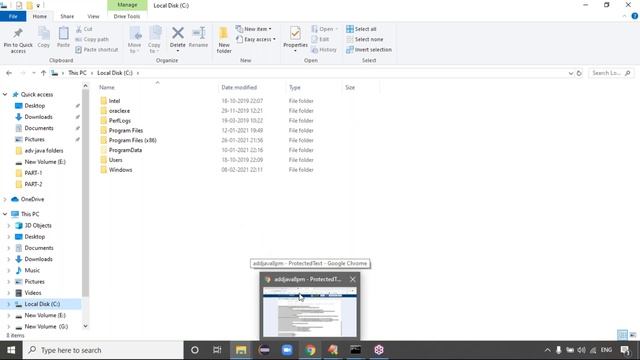Viewport: 640px width, 360px height.
Task: Click the Rename icon
Action: (198, 38)
